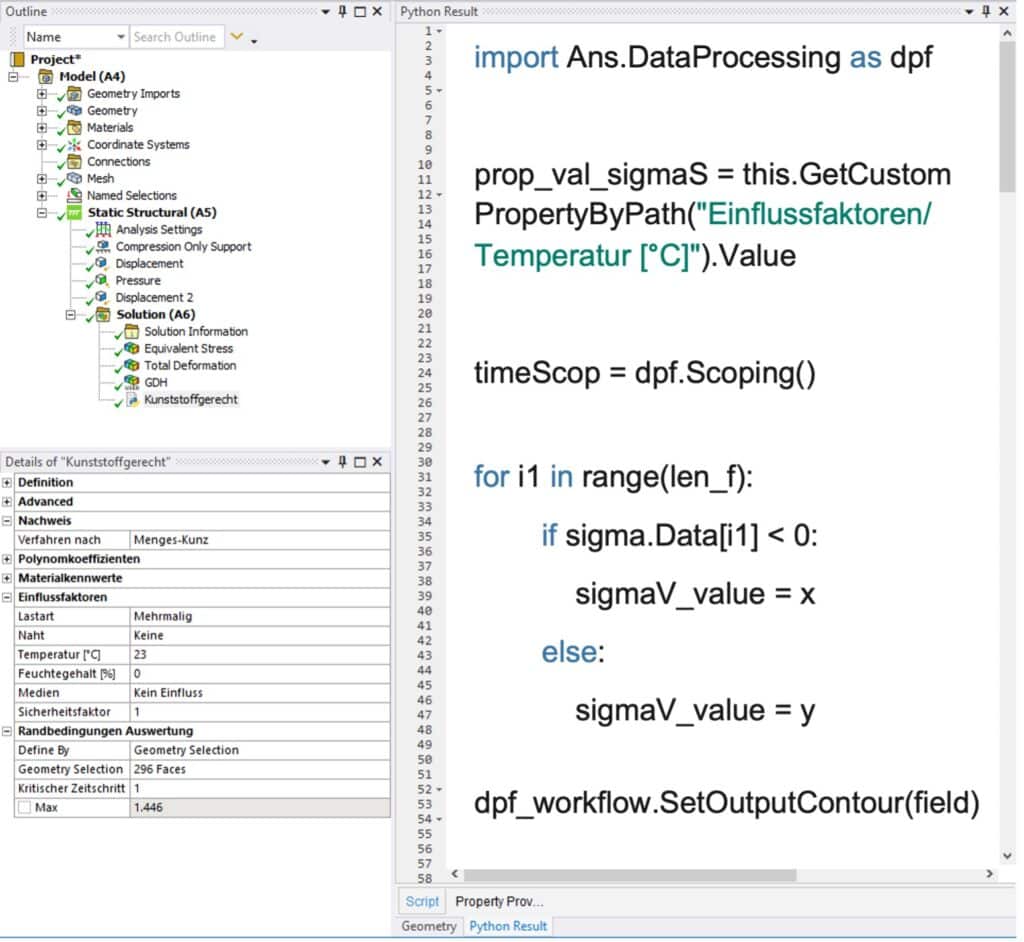
Task: Select the Coordinate Systems icon in outline
Action: [x=74, y=145]
